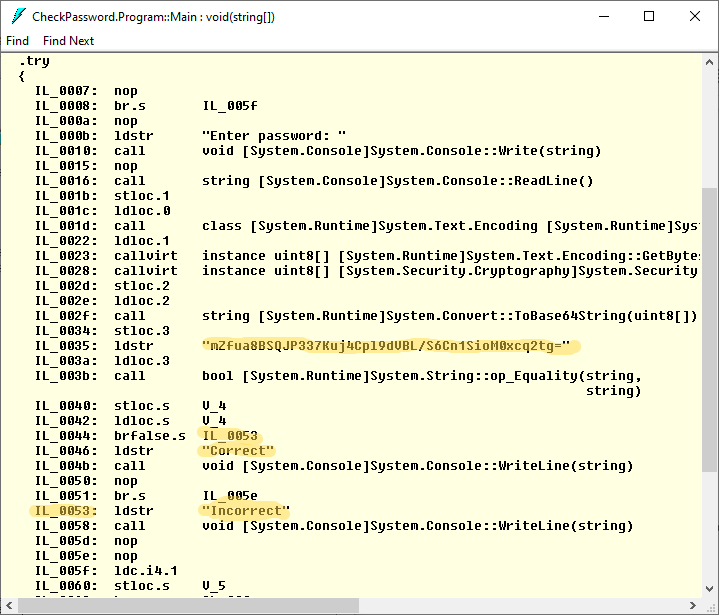
Task: Open the Find menu
Action: pos(17,41)
